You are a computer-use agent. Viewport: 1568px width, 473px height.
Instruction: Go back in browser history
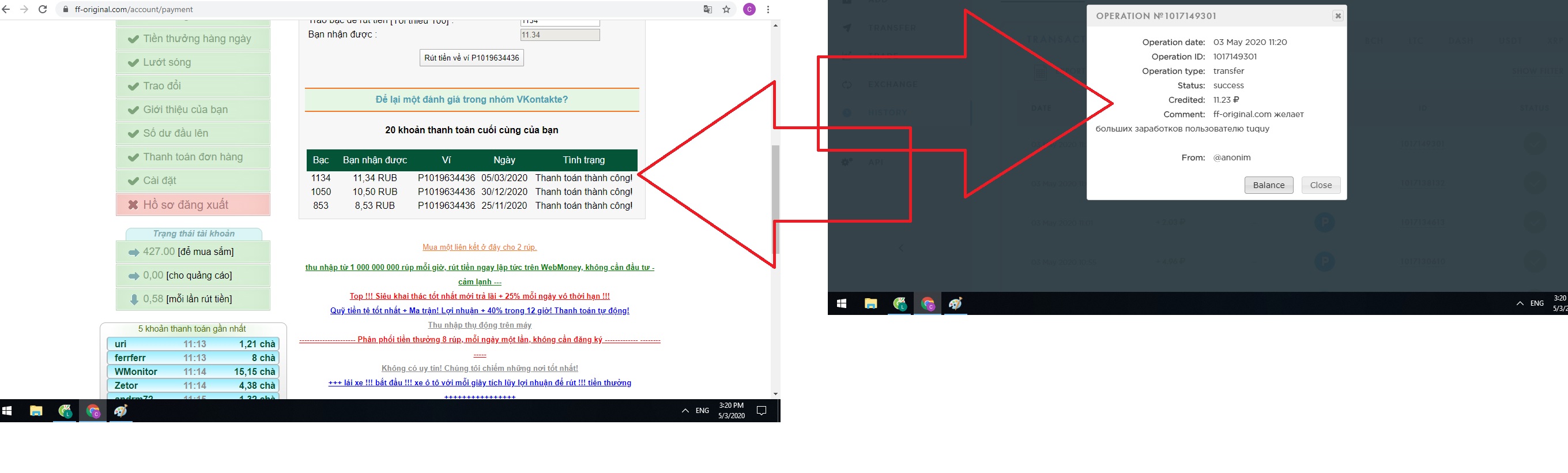6,9
